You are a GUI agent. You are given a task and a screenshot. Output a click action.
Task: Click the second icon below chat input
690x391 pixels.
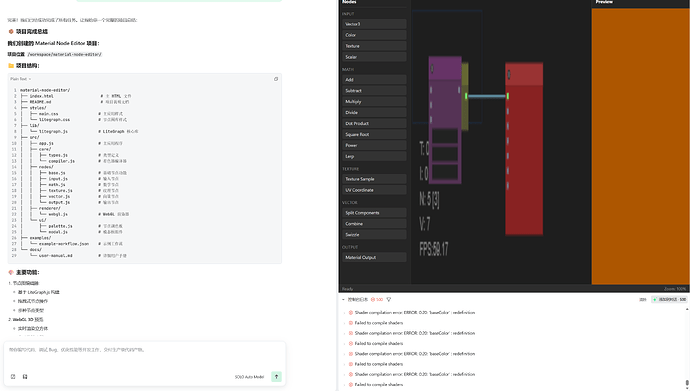[25, 376]
